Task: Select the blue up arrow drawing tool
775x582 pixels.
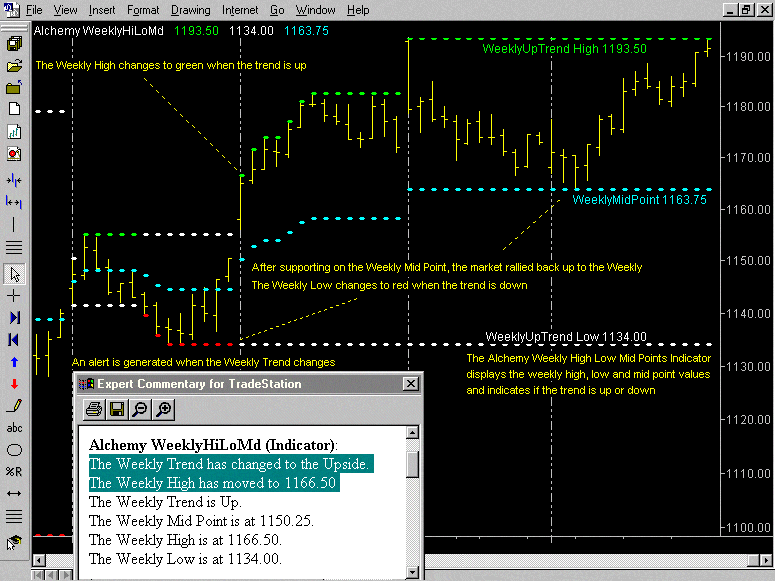Action: [x=14, y=362]
